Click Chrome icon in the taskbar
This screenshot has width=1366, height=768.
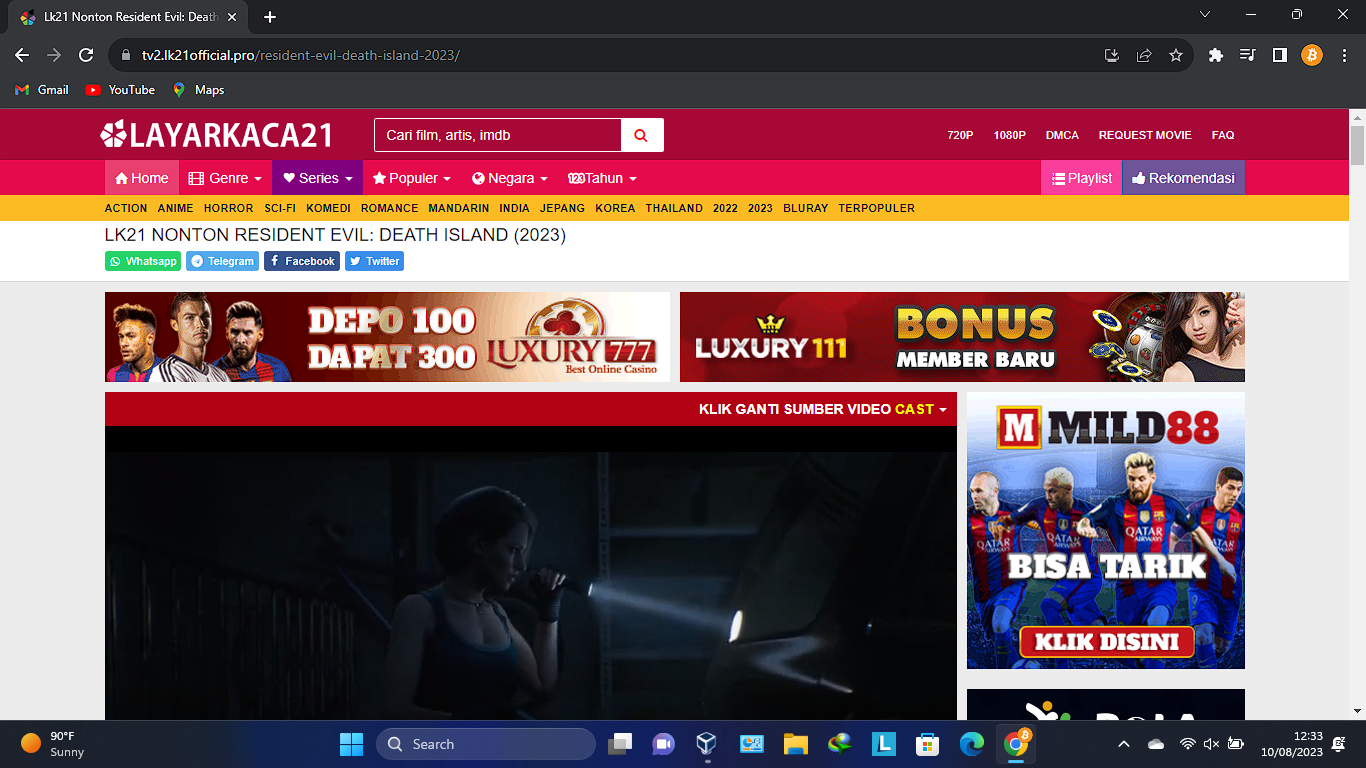[1016, 743]
